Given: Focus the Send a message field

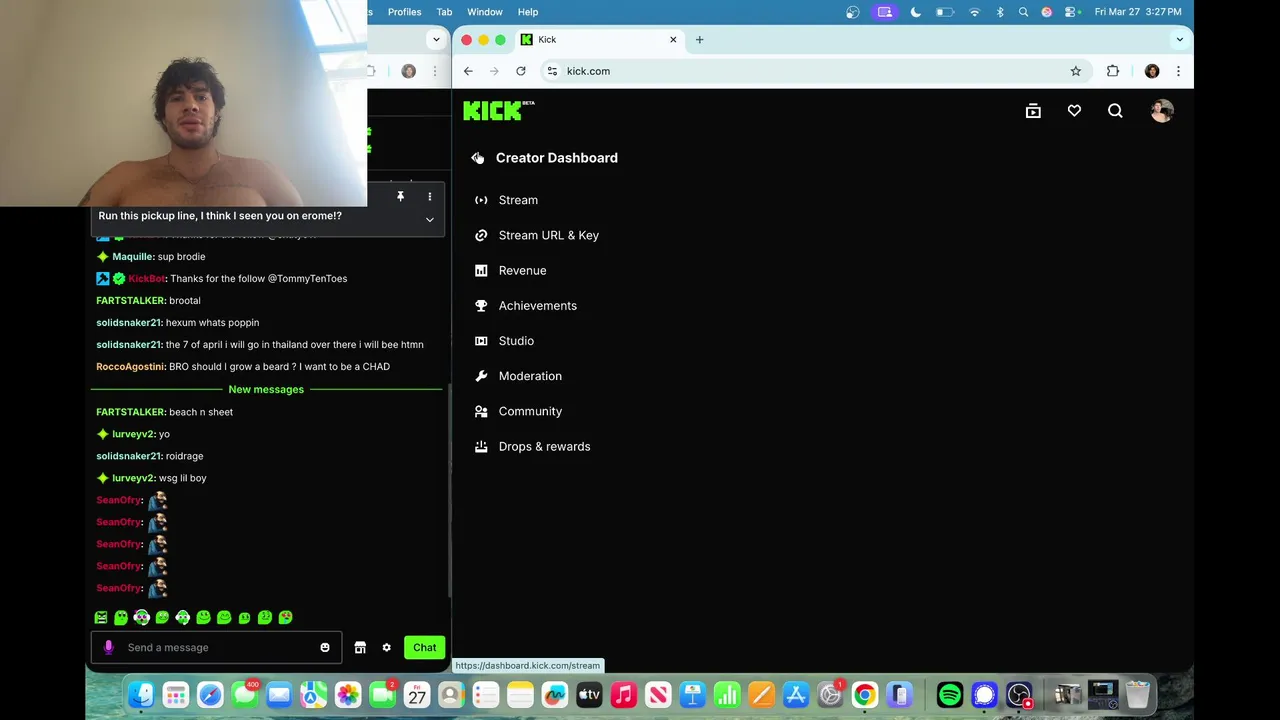Looking at the screenshot, I should pyautogui.click(x=216, y=647).
